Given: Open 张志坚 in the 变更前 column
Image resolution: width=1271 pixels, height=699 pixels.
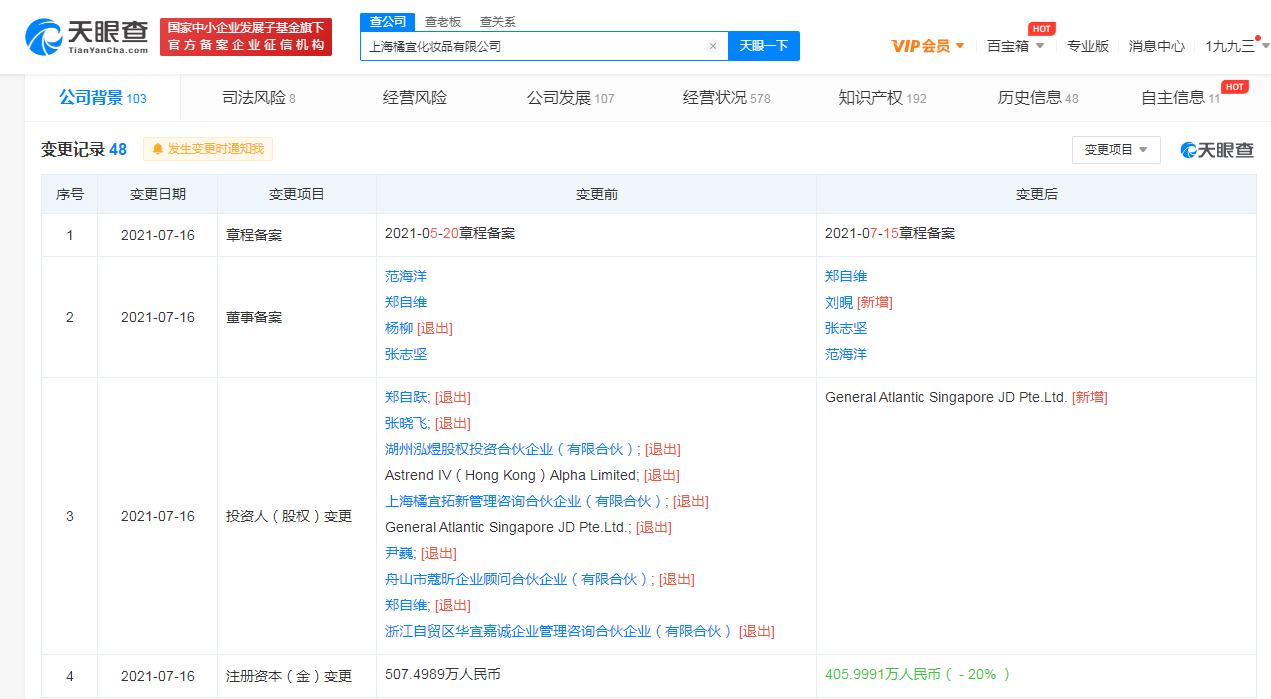Looking at the screenshot, I should coord(406,354).
